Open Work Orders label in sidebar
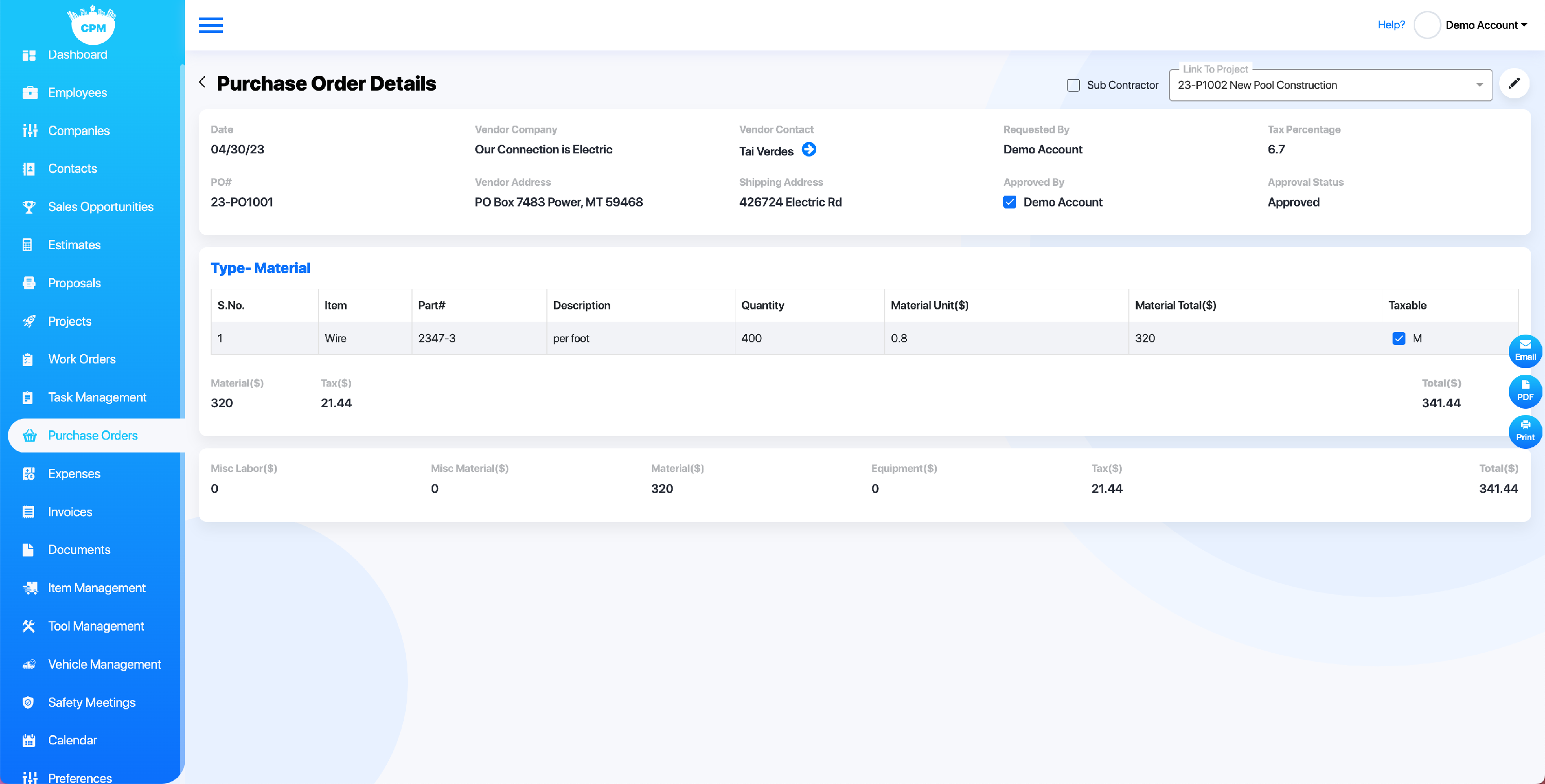This screenshot has height=784, width=1545. pos(81,359)
